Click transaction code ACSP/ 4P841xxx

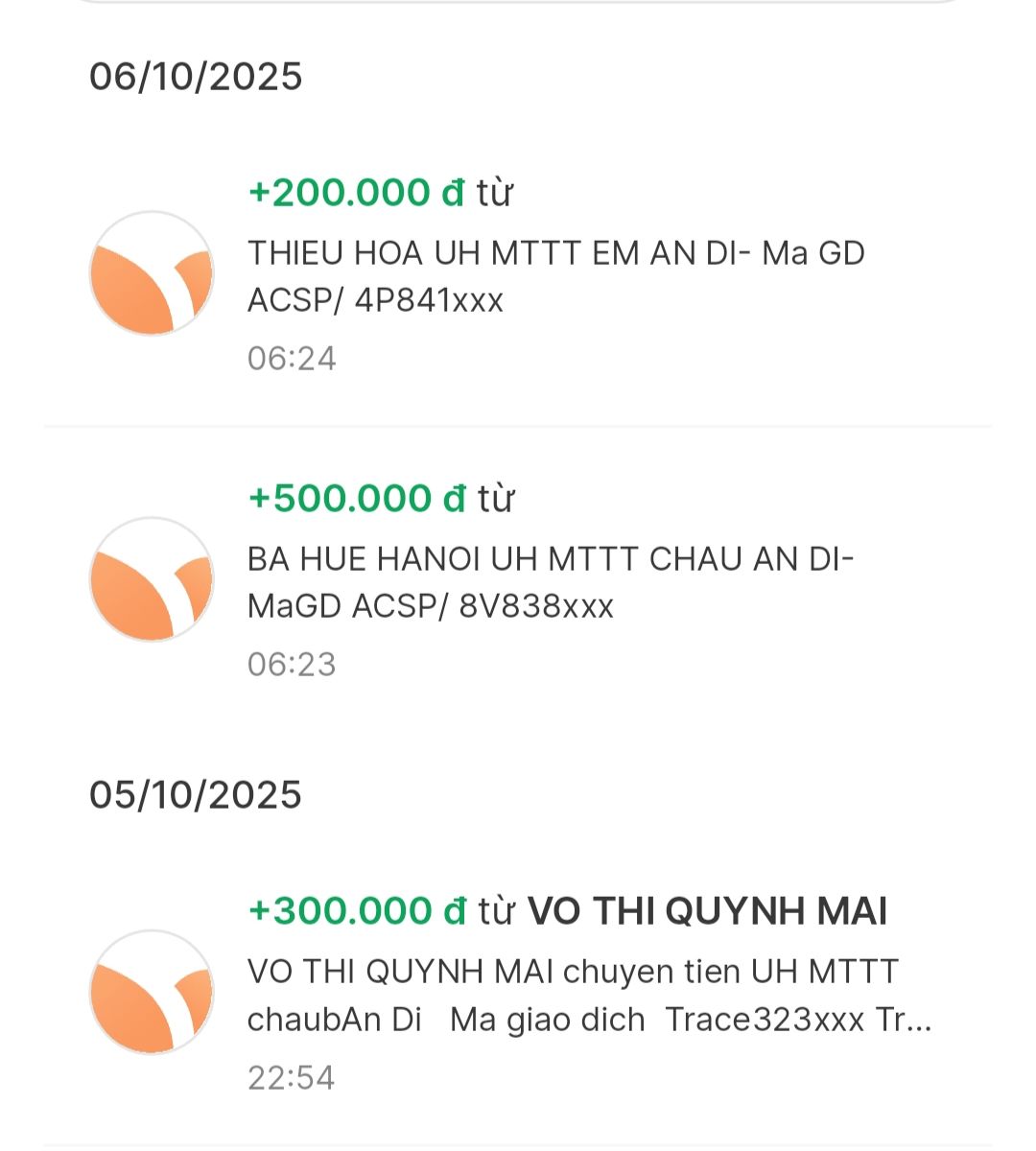tap(375, 301)
